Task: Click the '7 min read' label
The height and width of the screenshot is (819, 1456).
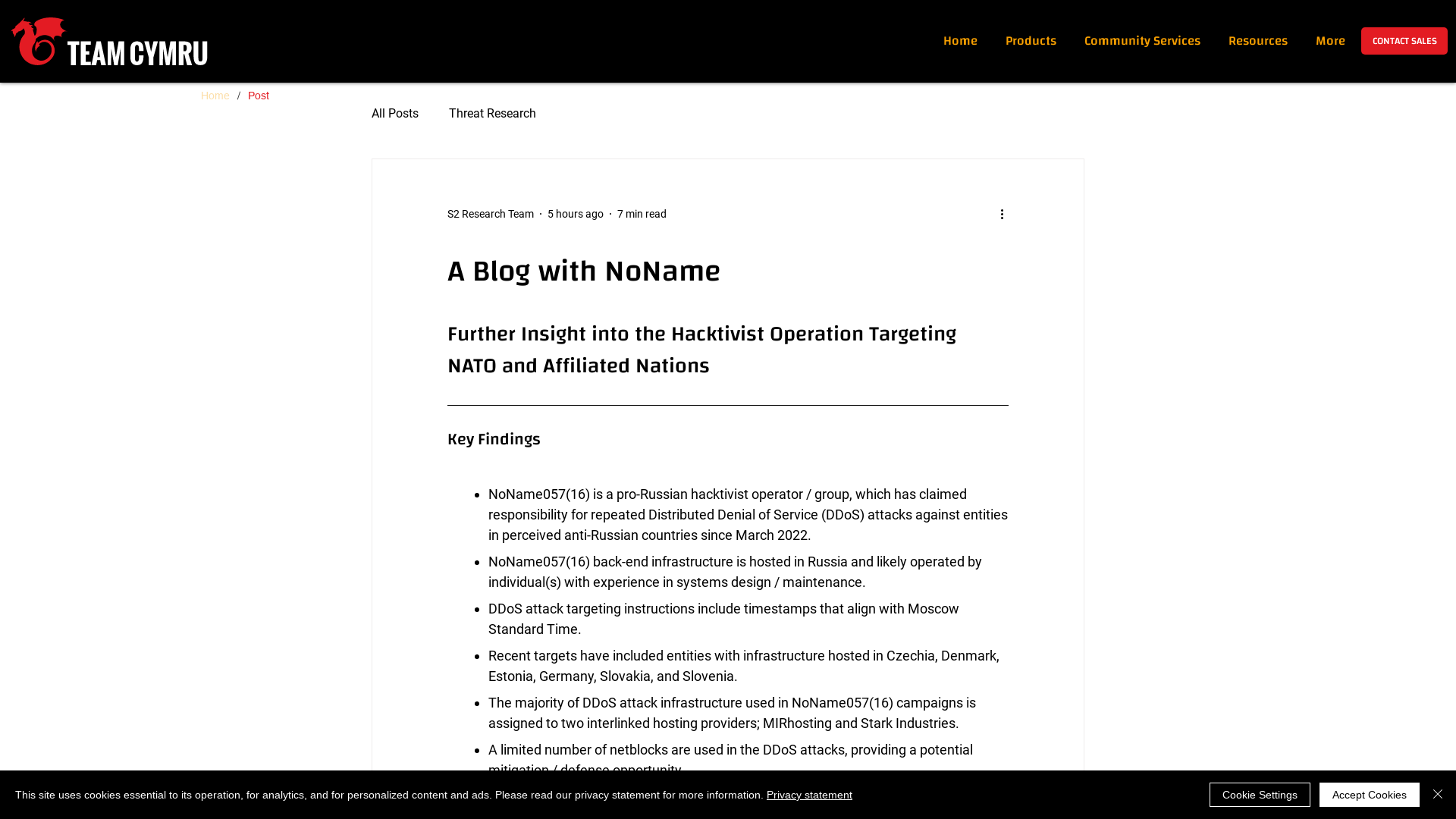Action: click(x=642, y=214)
